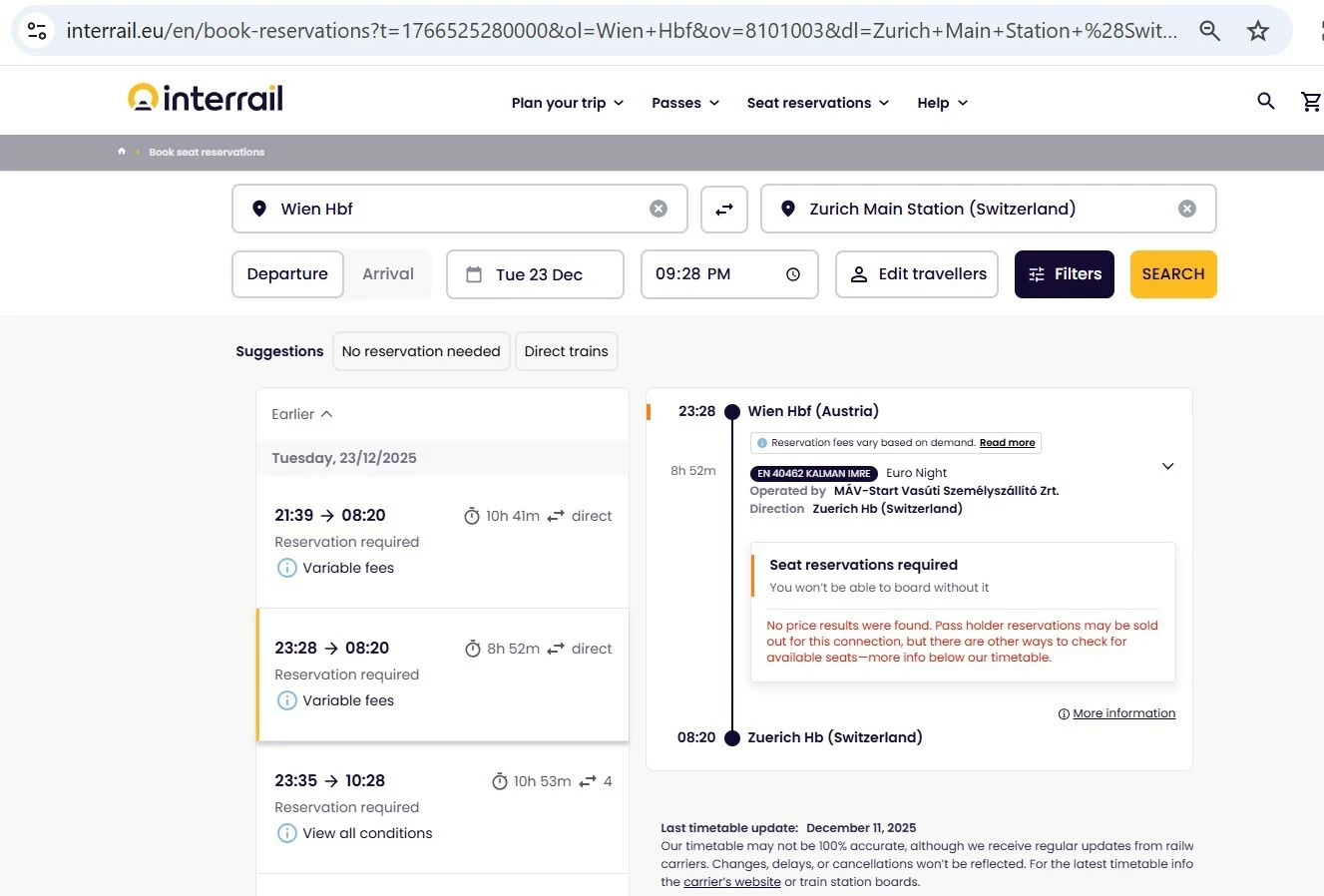Go to Interrail homepage via logo
This screenshot has height=896, width=1324.
[206, 98]
